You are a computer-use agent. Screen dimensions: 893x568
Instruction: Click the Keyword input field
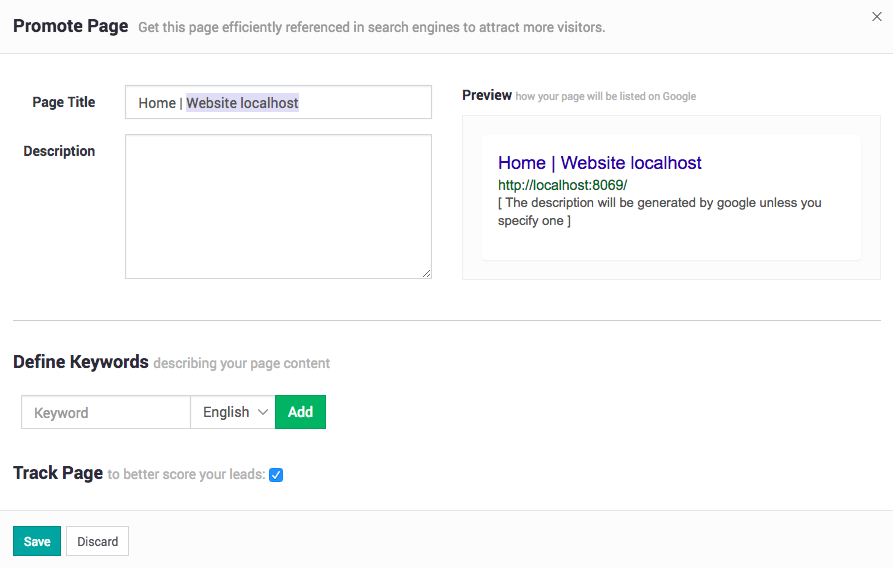(x=106, y=412)
